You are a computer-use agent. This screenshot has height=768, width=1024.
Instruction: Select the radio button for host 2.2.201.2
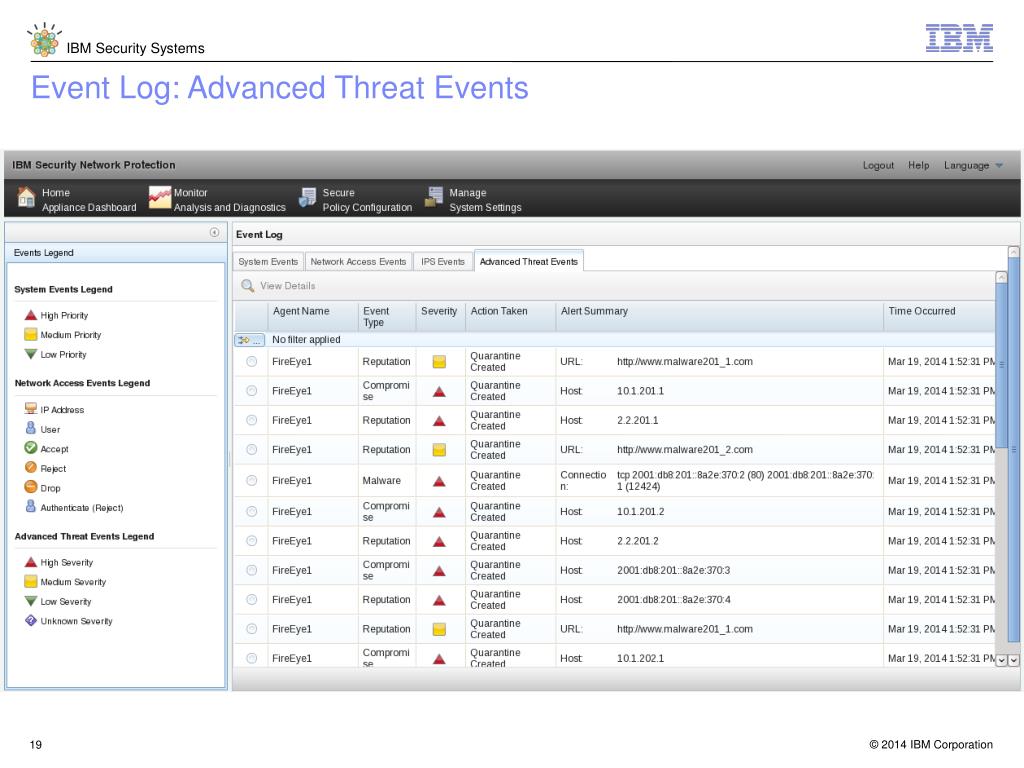tap(251, 541)
